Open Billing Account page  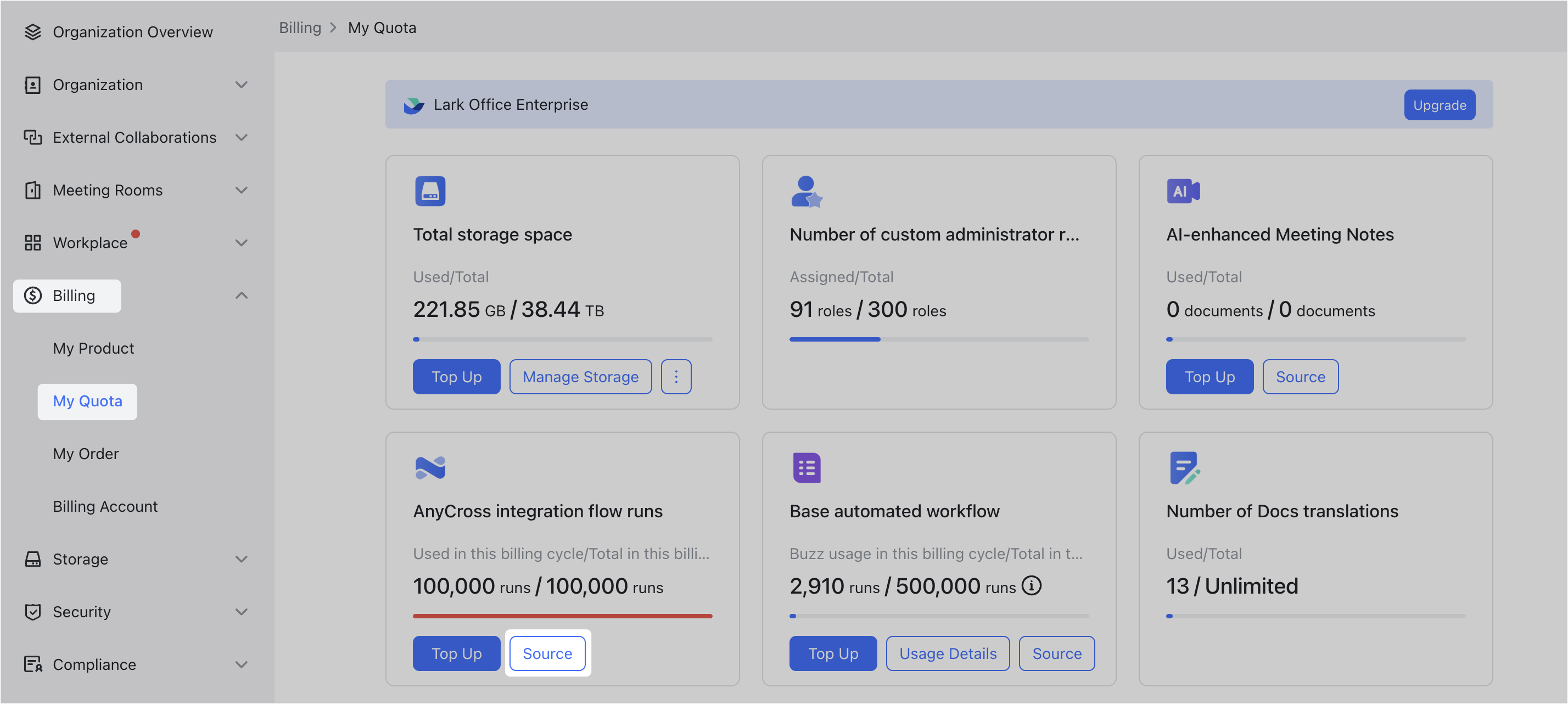tap(105, 506)
